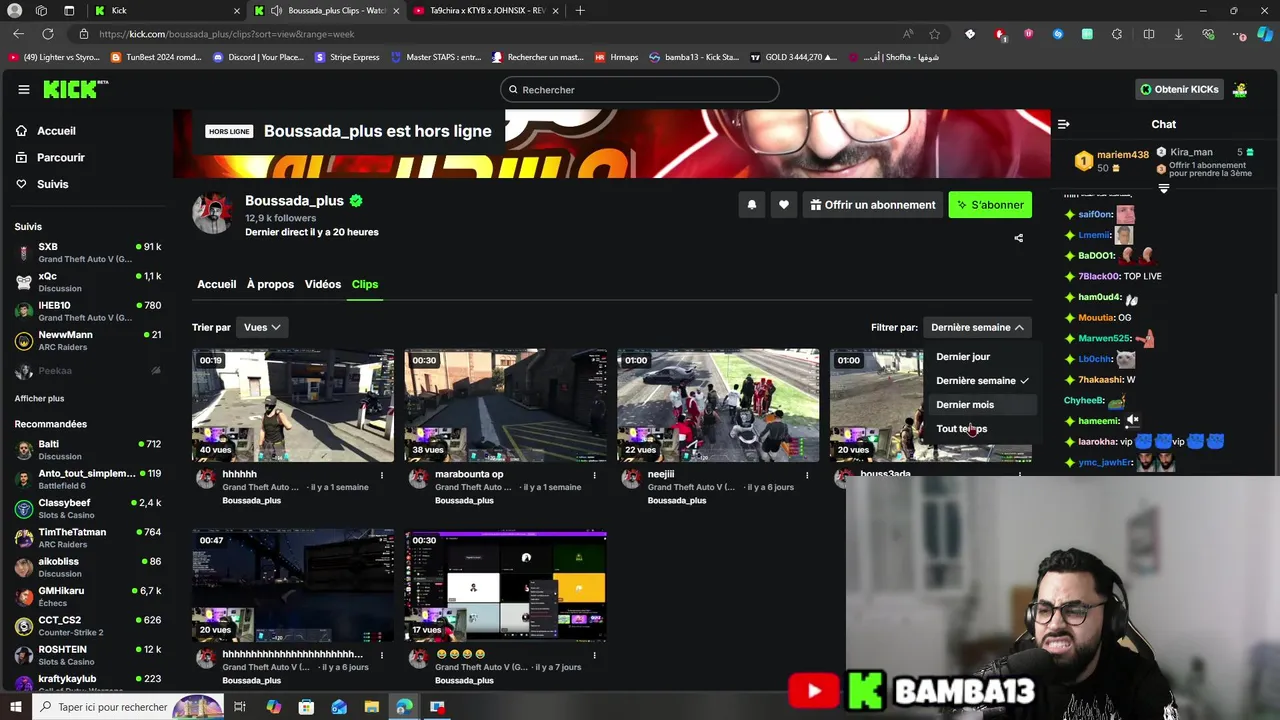Image resolution: width=1280 pixels, height=720 pixels.
Task: Open Windows Start menu
Action: [16, 707]
